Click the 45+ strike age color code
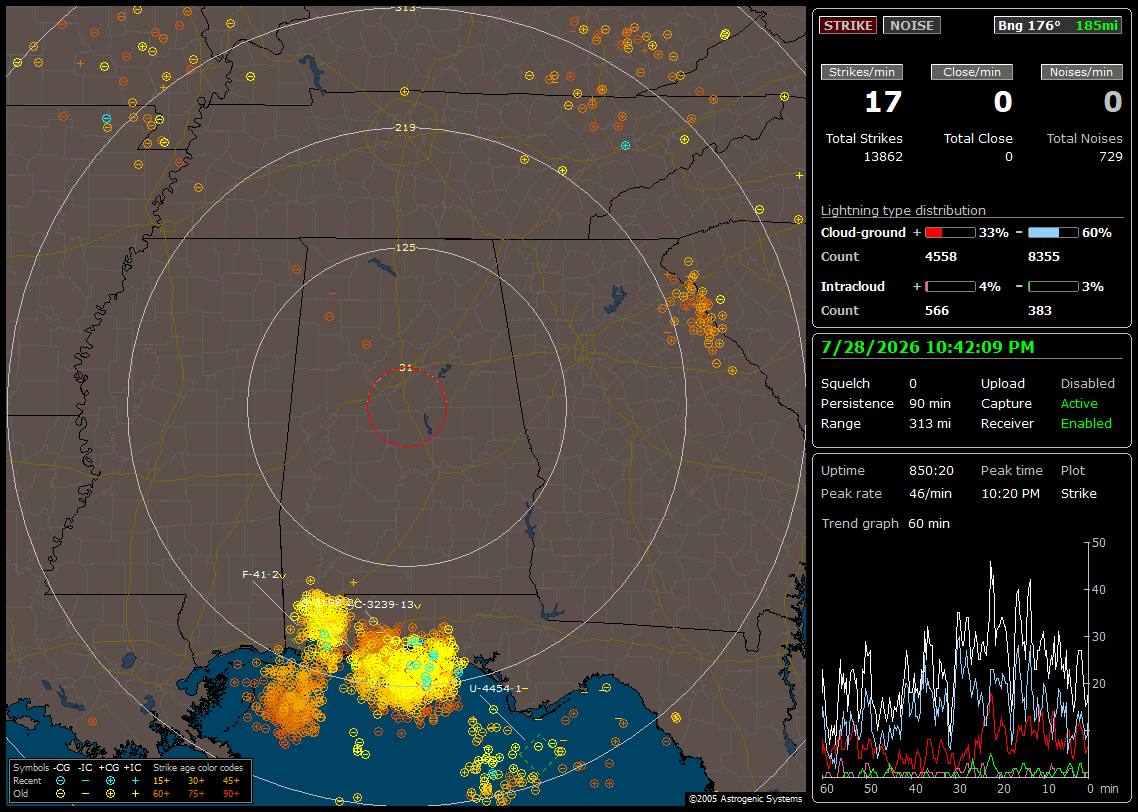 coord(231,781)
